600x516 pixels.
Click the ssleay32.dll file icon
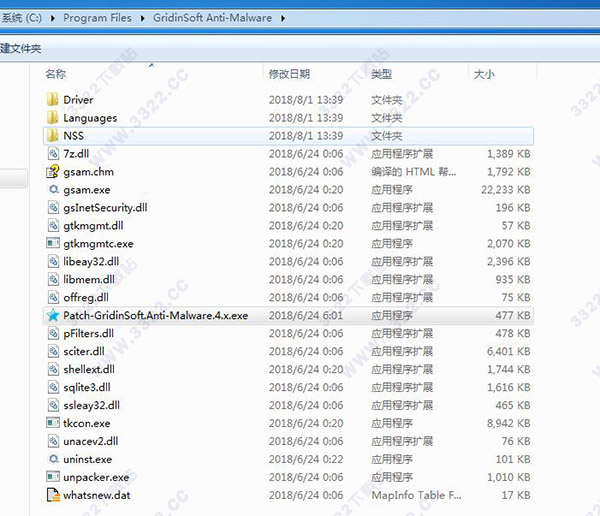(x=53, y=405)
